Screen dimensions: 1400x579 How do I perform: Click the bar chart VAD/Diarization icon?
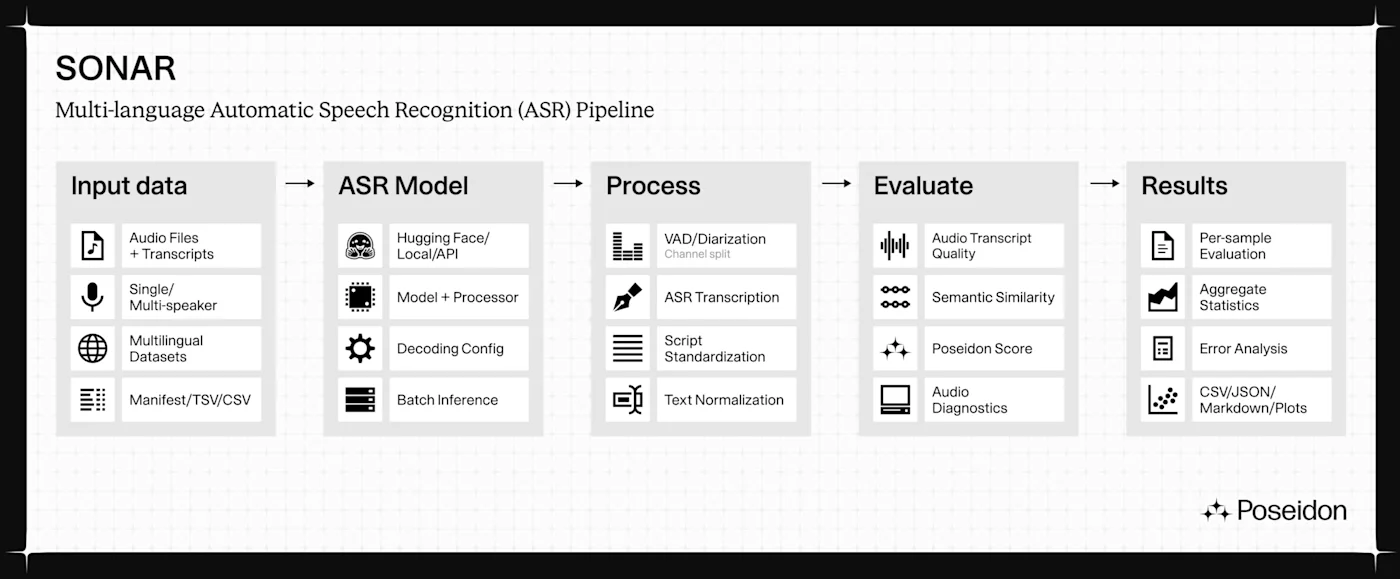click(x=628, y=246)
